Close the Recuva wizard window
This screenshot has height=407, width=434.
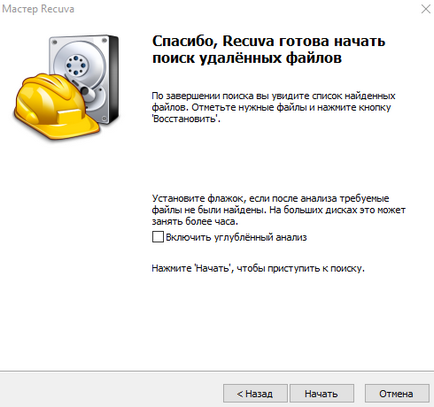[x=426, y=9]
